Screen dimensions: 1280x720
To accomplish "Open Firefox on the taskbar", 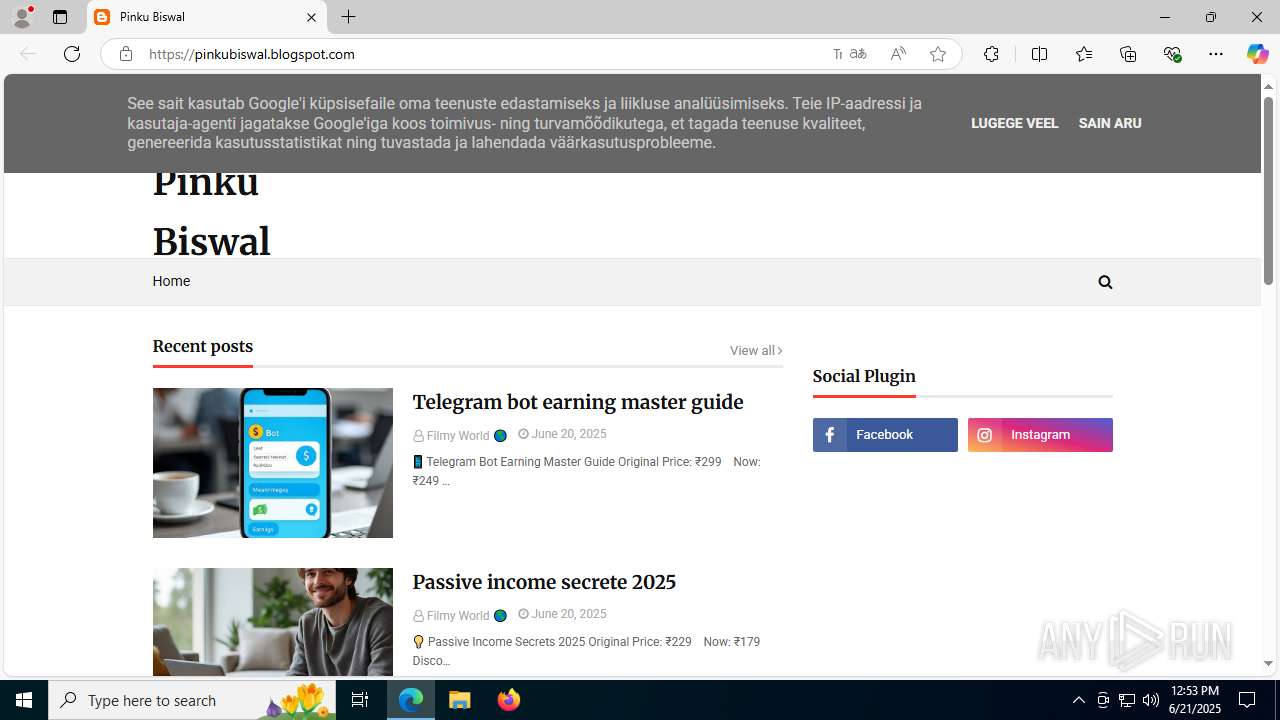I will [509, 700].
